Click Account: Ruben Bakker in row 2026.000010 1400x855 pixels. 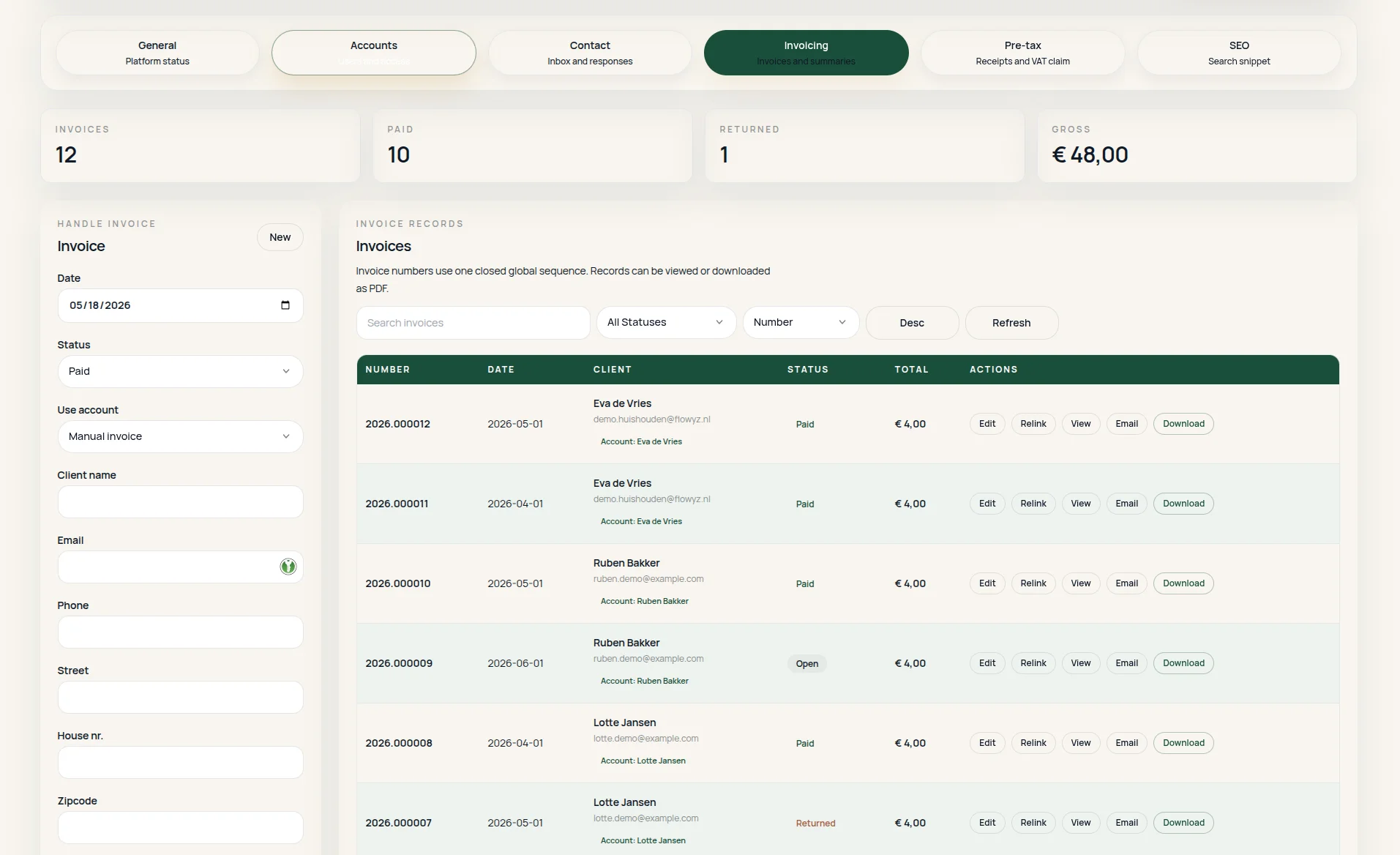pyautogui.click(x=644, y=601)
